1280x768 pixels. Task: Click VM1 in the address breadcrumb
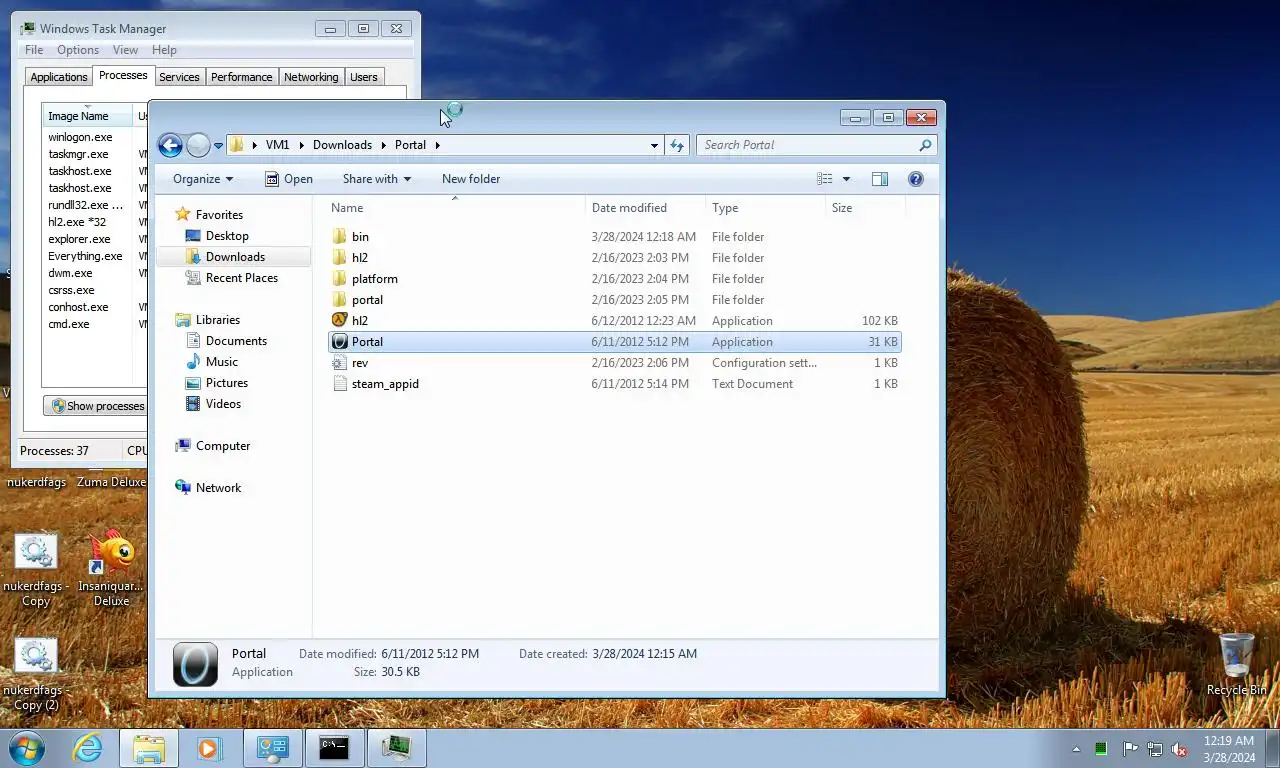(x=277, y=145)
